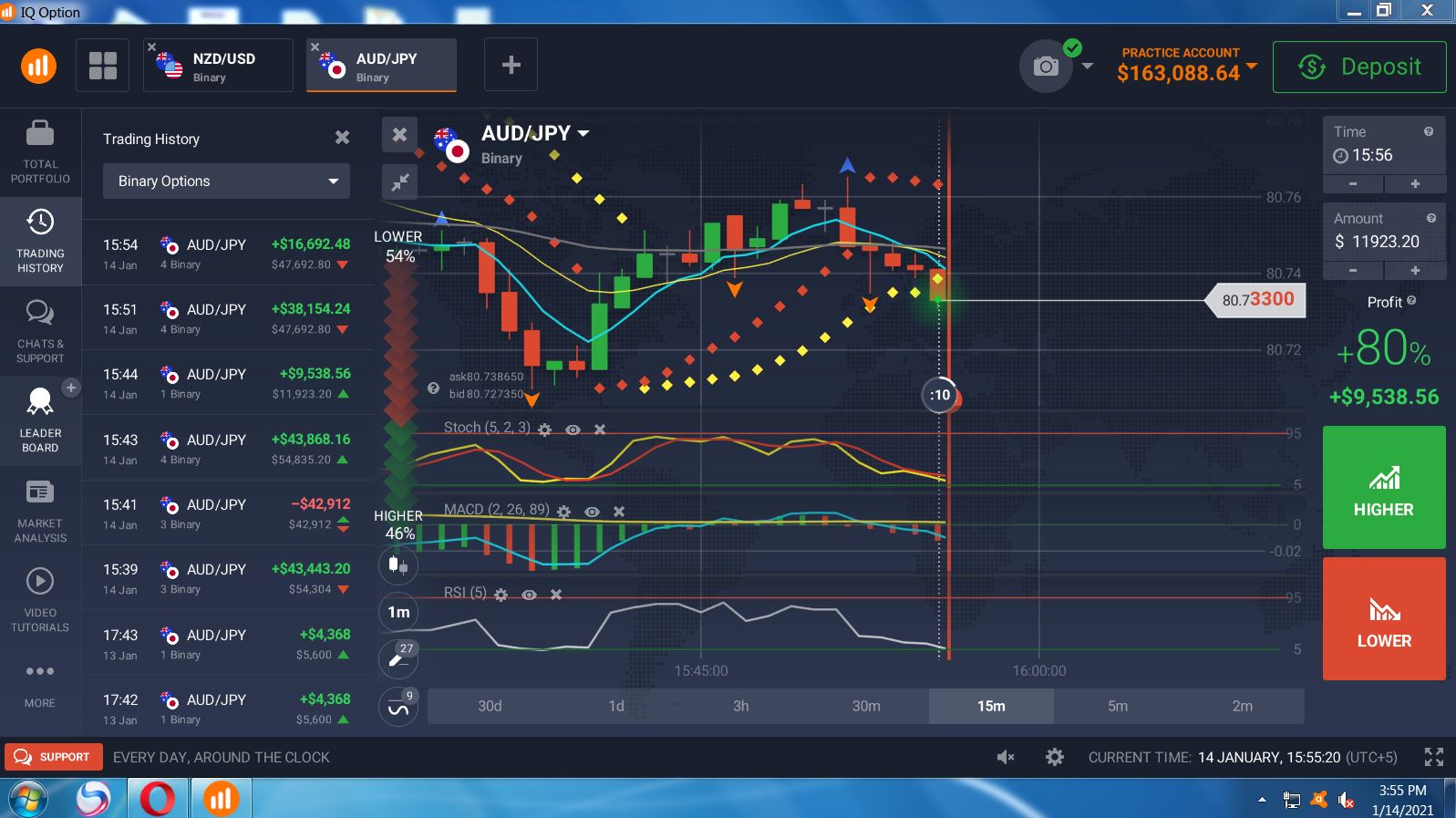Expand Binary Options history filter dropdown

pyautogui.click(x=226, y=181)
